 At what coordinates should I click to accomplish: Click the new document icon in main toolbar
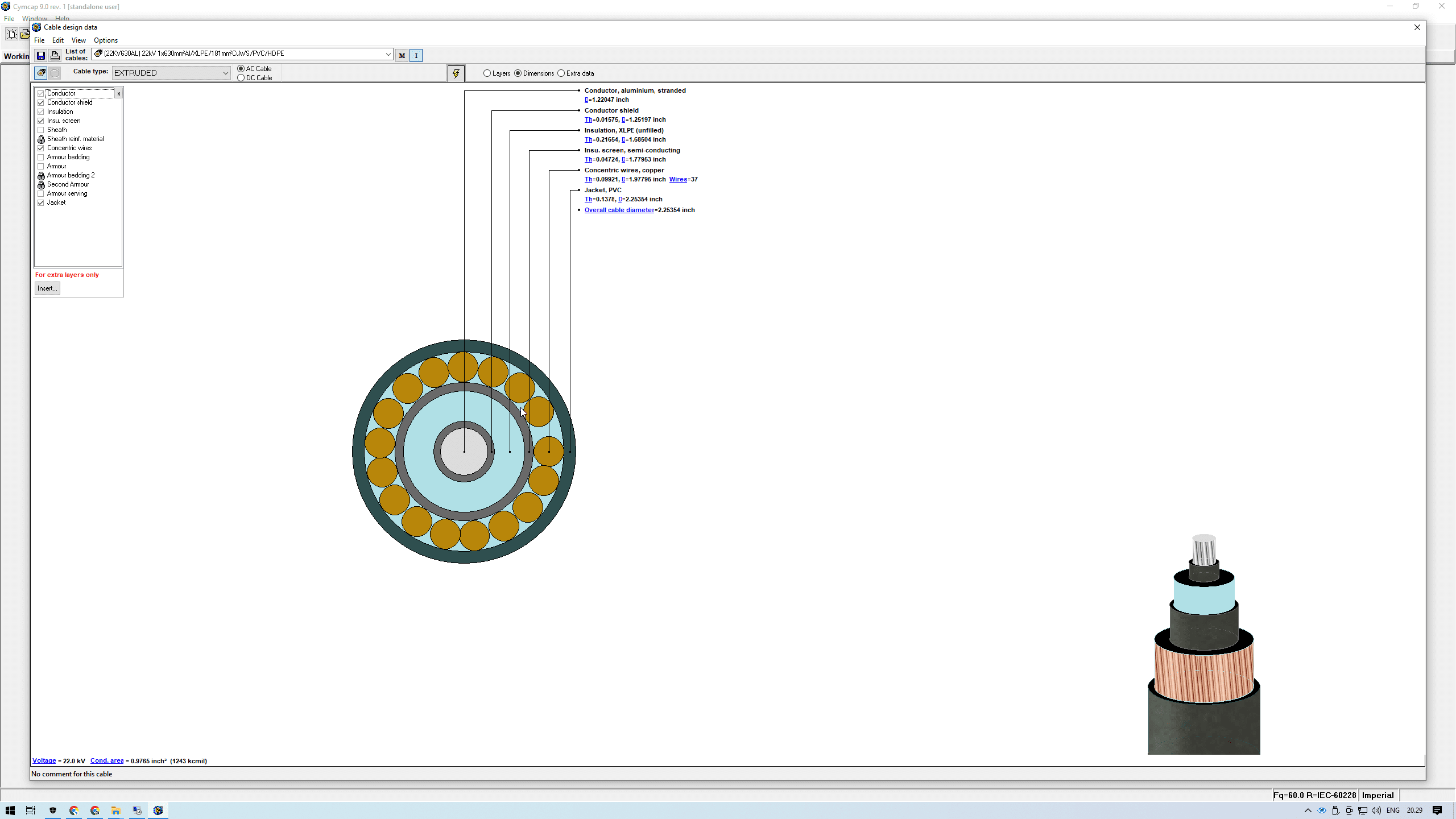tap(11, 34)
